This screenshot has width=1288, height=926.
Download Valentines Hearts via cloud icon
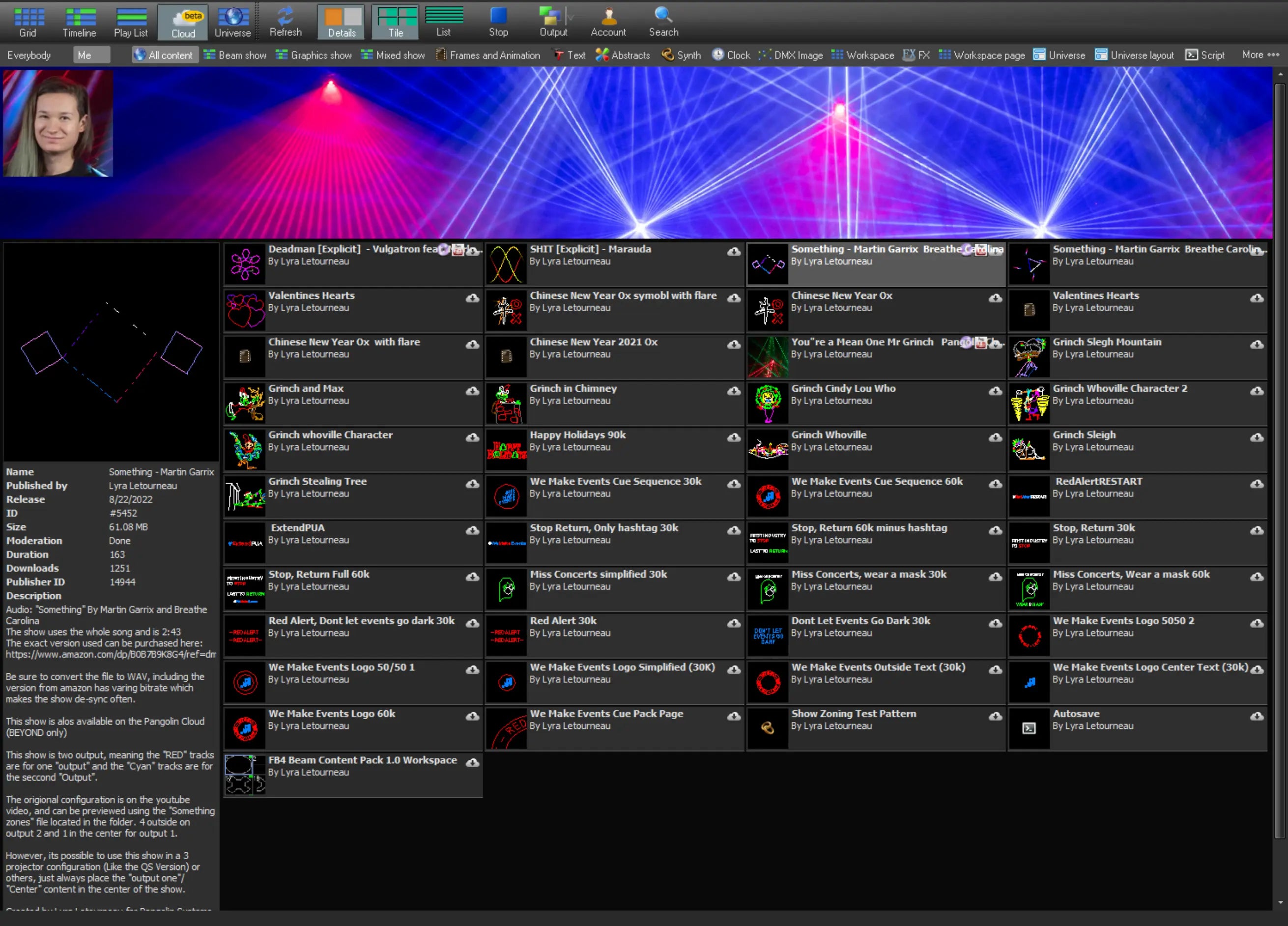click(x=472, y=298)
